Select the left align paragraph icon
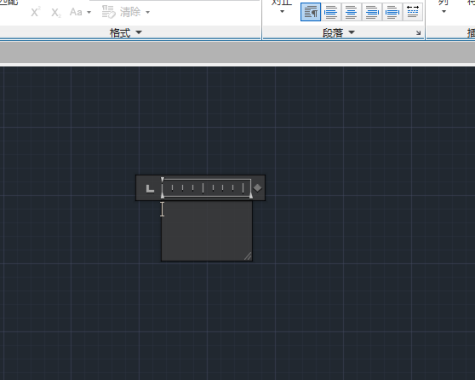 tap(331, 12)
